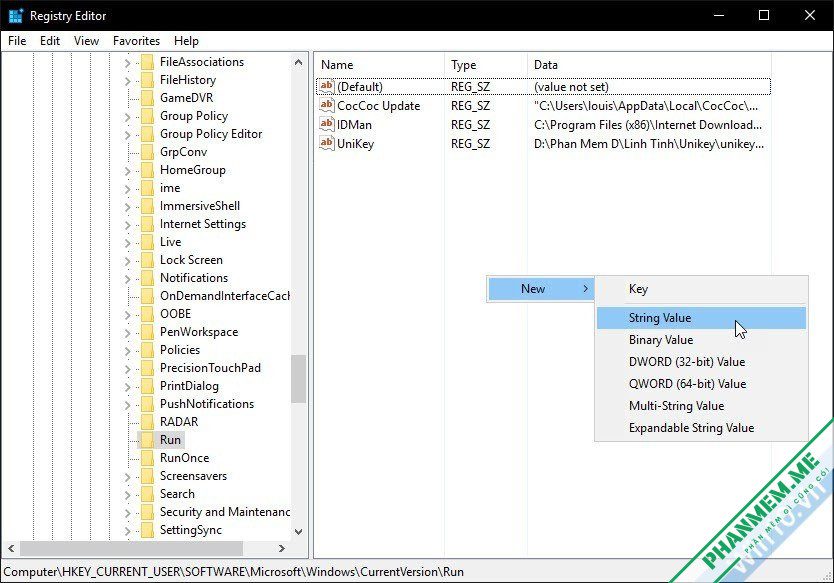Select the OnDemandInterfaceCache tree item
The width and height of the screenshot is (834, 583).
click(x=225, y=296)
